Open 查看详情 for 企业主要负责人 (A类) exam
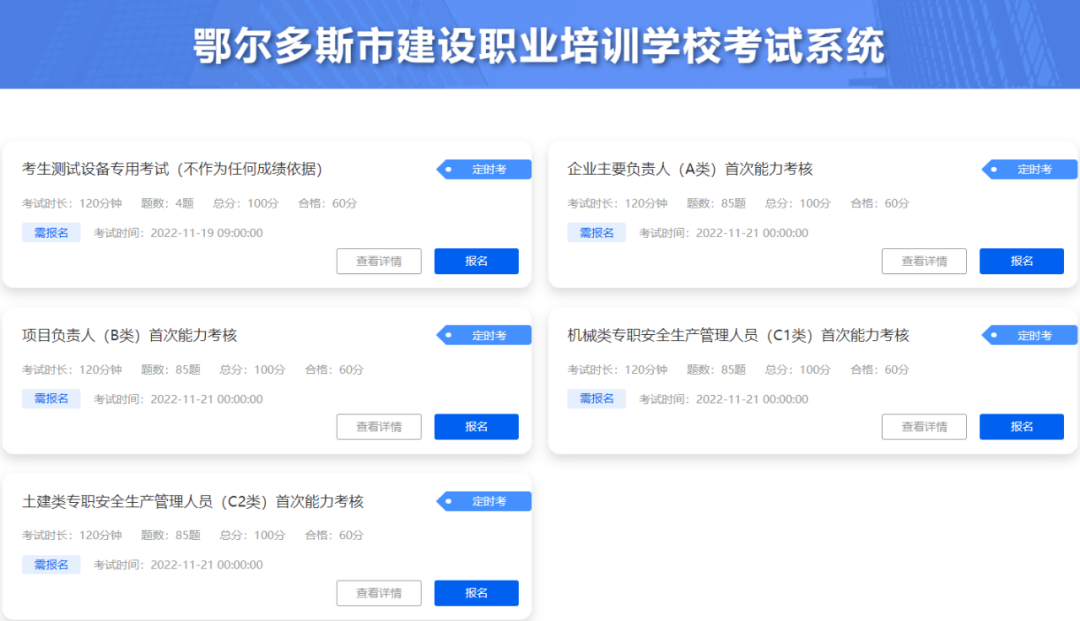Screen dimensions: 1080x621 point(924,261)
